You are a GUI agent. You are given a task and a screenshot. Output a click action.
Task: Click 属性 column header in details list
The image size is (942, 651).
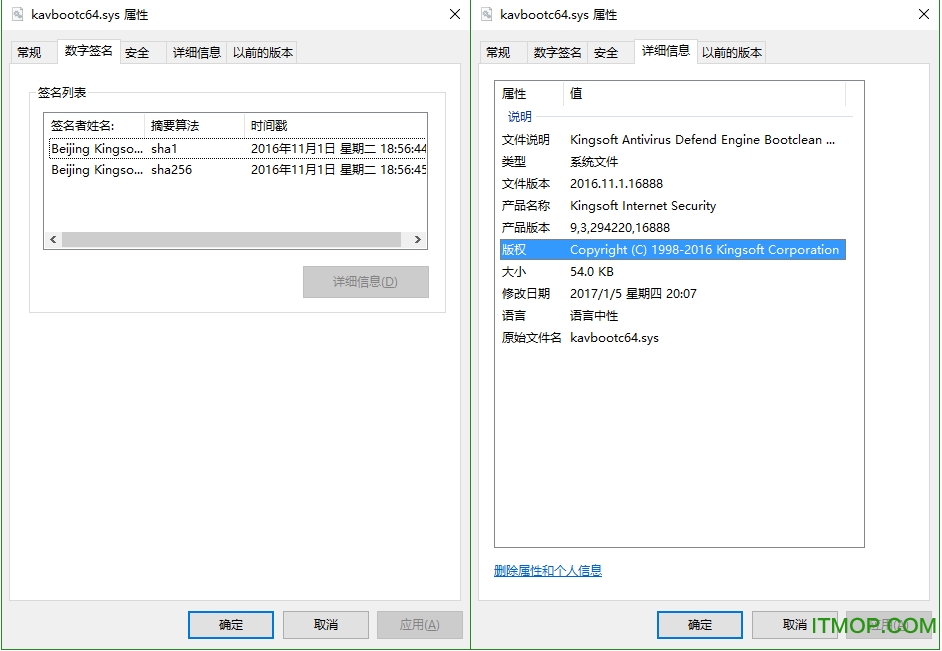(x=529, y=94)
